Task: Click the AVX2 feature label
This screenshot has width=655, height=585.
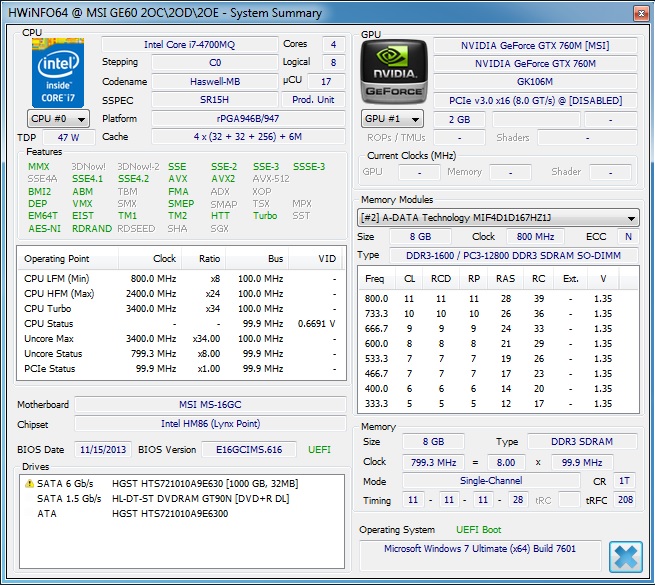Action: point(223,179)
